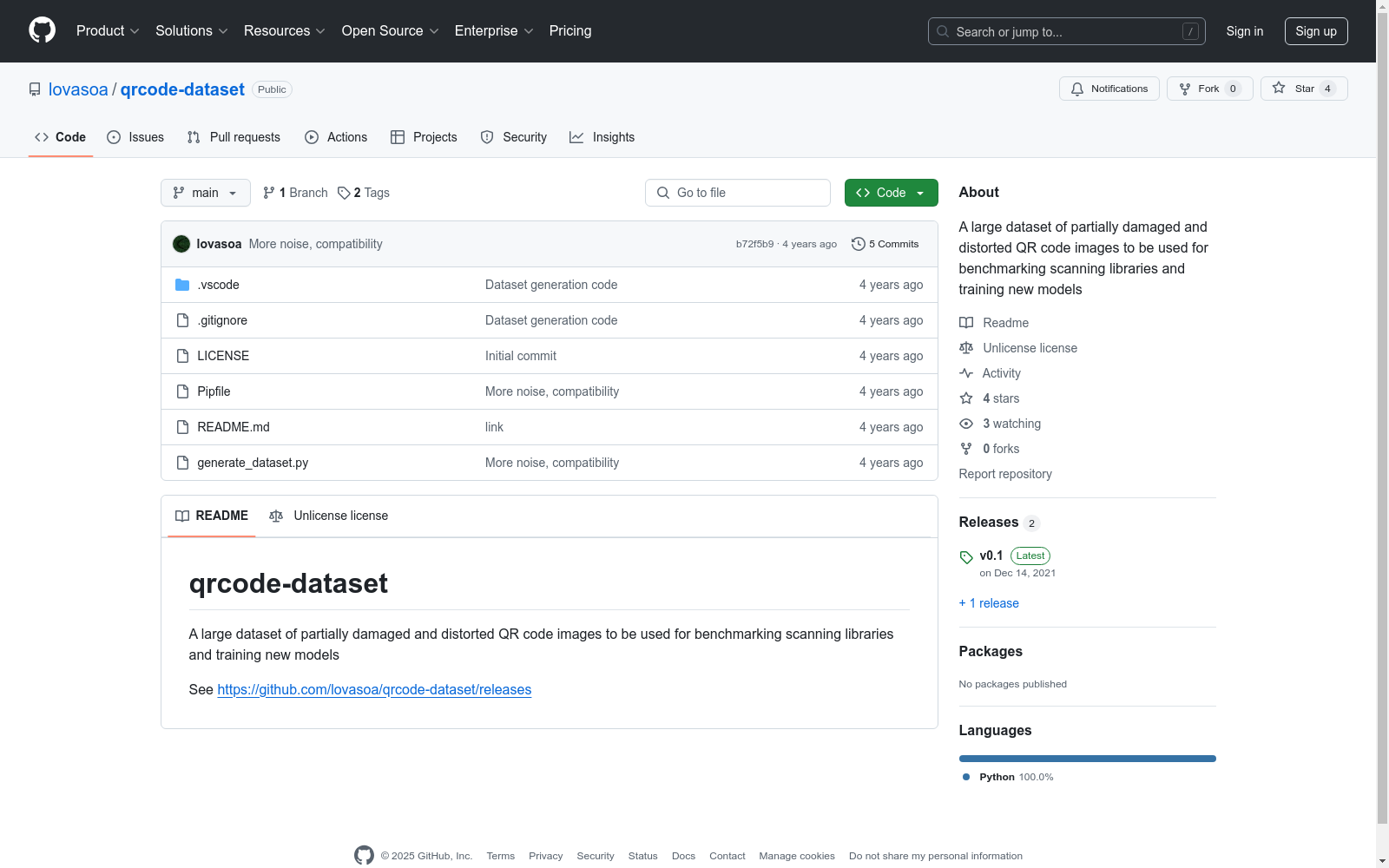Open the .gitignore file
This screenshot has height=868, width=1389.
[222, 320]
